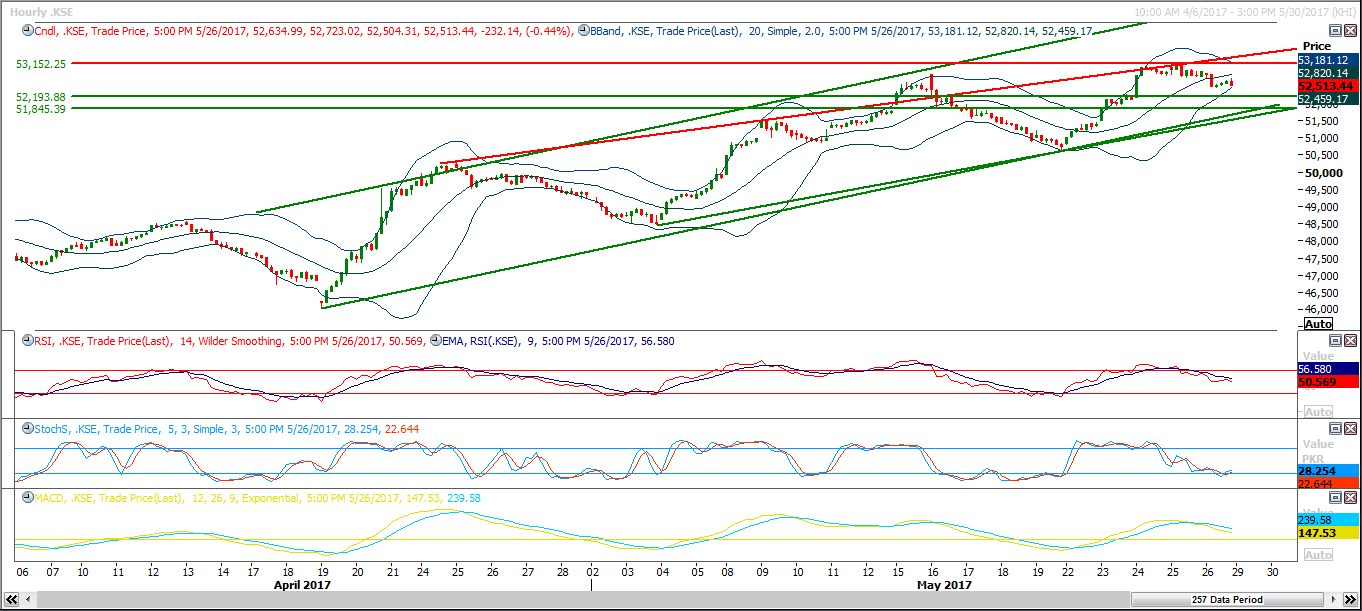Viewport: 1362px width, 611px height.
Task: Click the 28.254 stochastic value tag
Action: [x=1327, y=471]
